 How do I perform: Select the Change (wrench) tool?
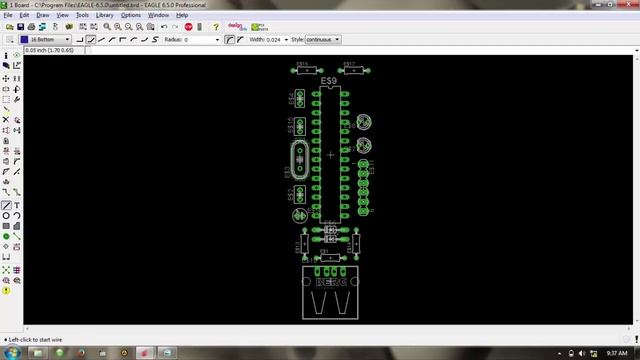pyautogui.click(x=17, y=99)
